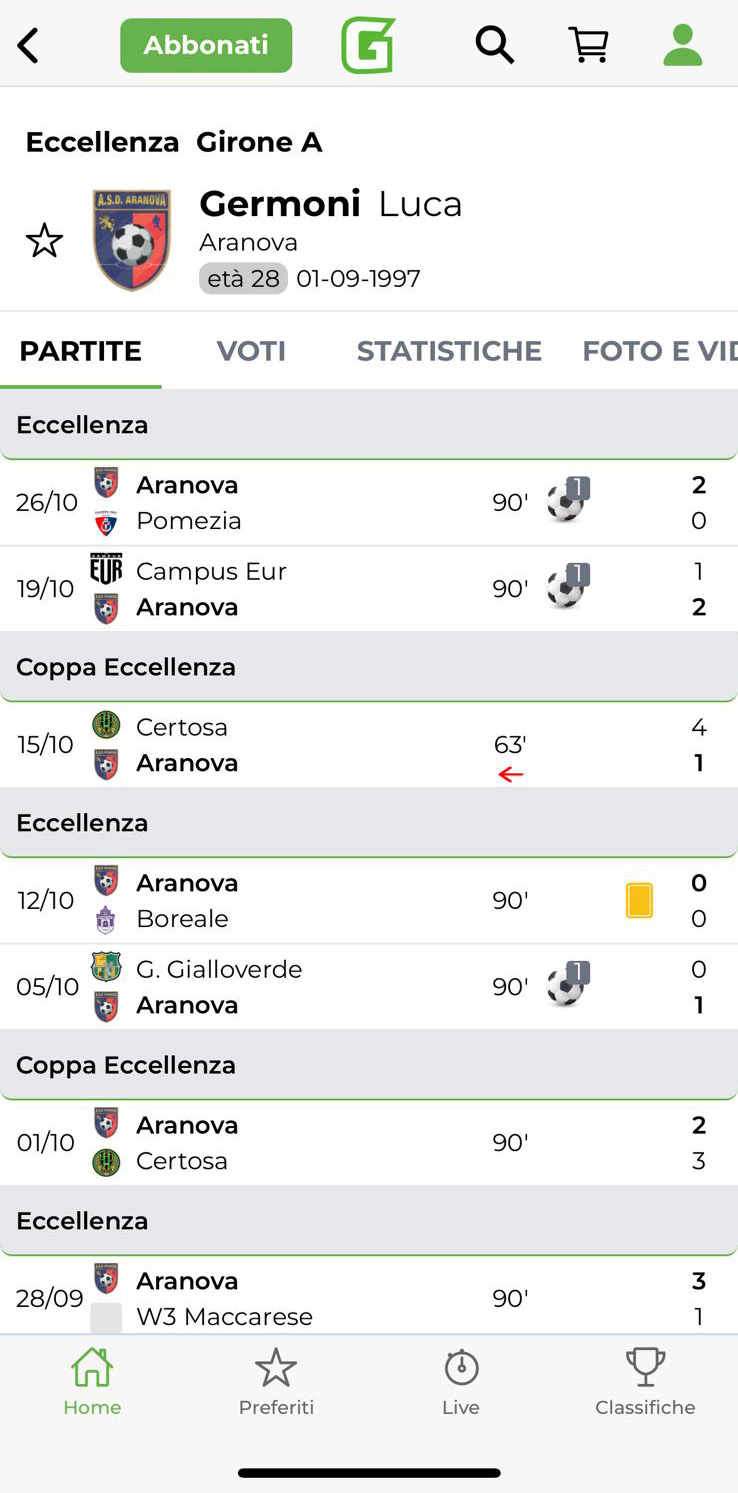Screen dimensions: 738x1493
Task: Open Classifiche trophy in bottom bar
Action: click(645, 1381)
